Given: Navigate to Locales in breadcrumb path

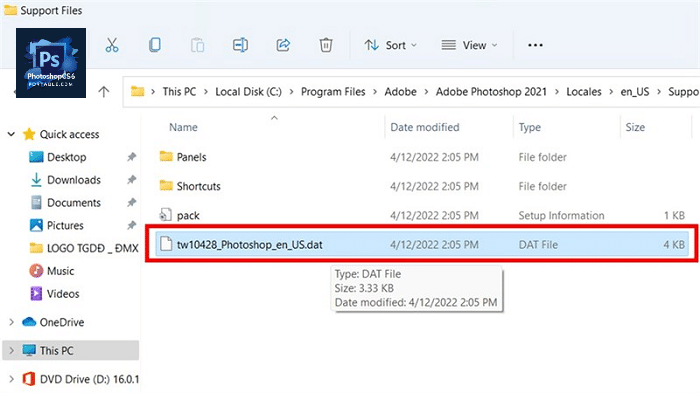Looking at the screenshot, I should coord(584,92).
